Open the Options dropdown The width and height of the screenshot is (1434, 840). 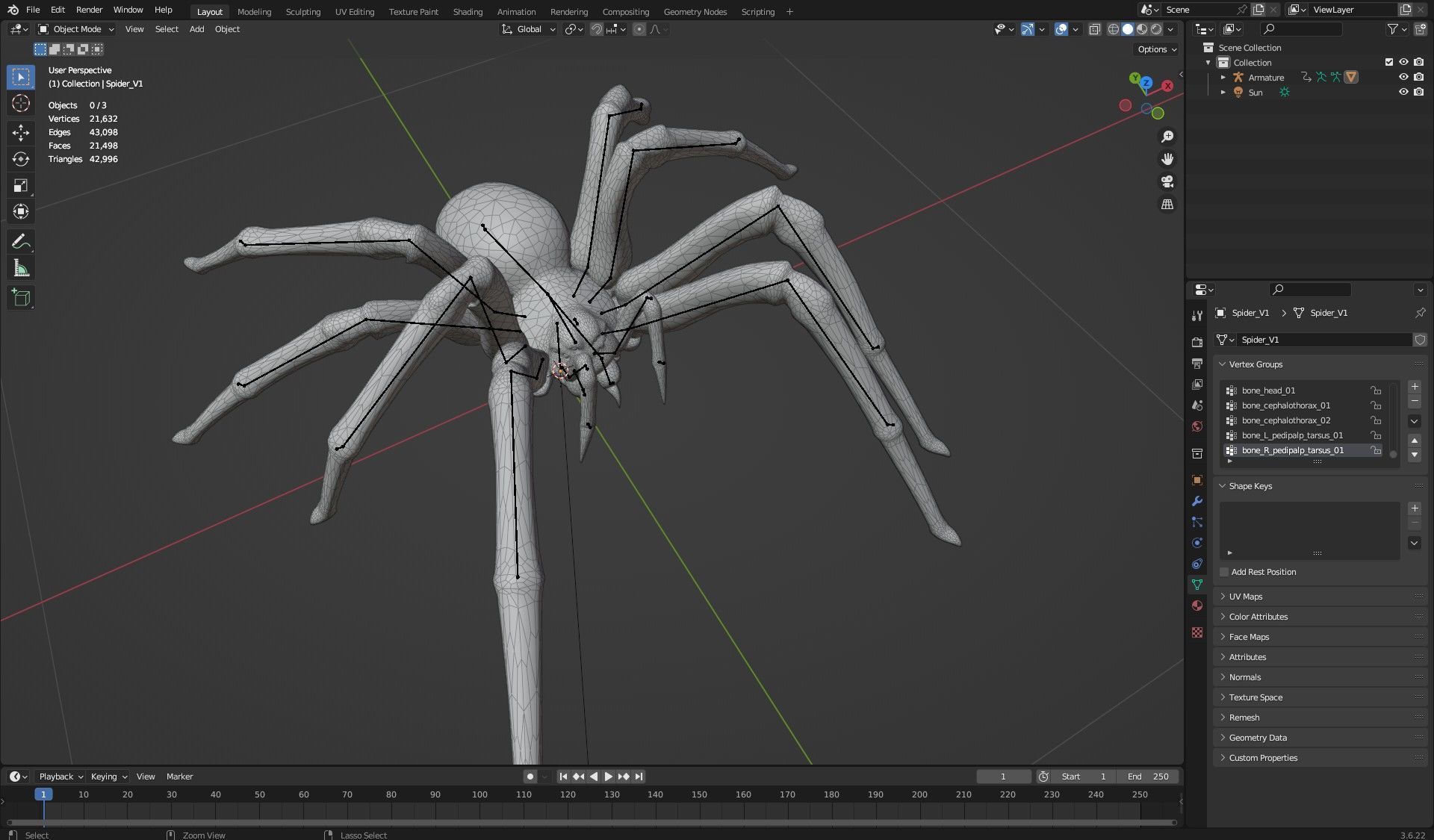(1157, 49)
